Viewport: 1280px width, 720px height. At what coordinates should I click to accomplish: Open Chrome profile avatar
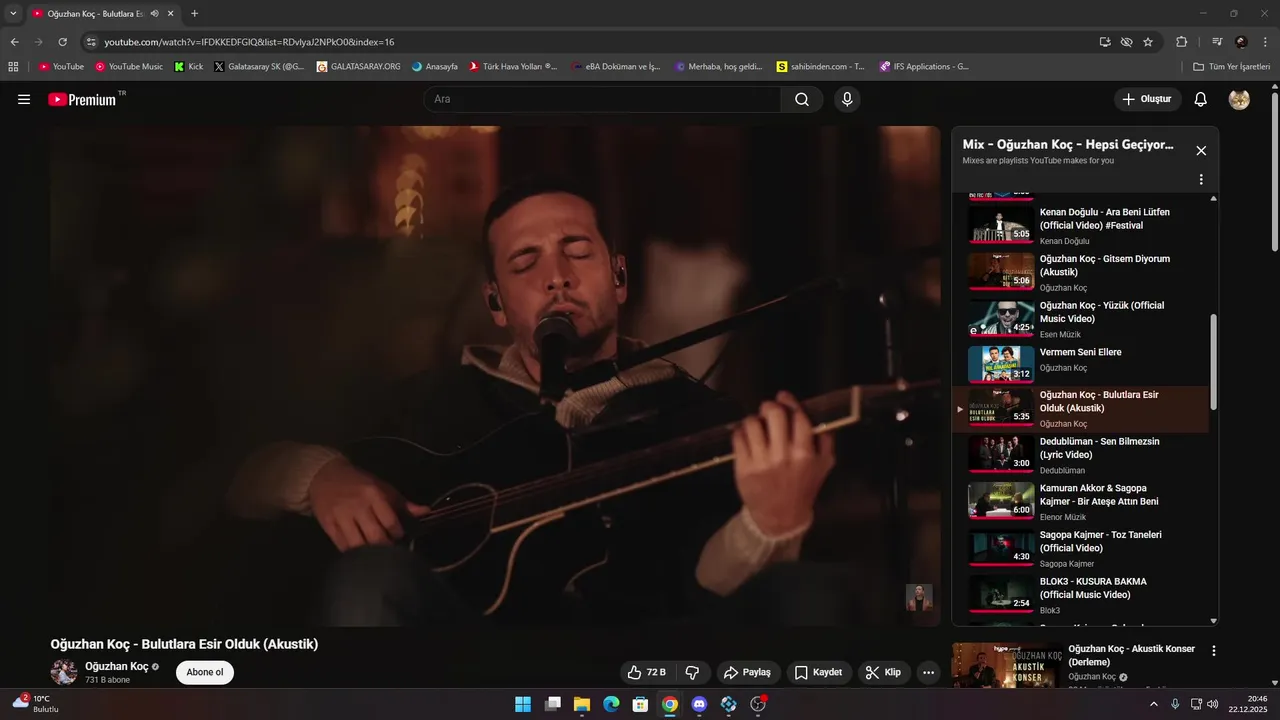(x=1241, y=42)
